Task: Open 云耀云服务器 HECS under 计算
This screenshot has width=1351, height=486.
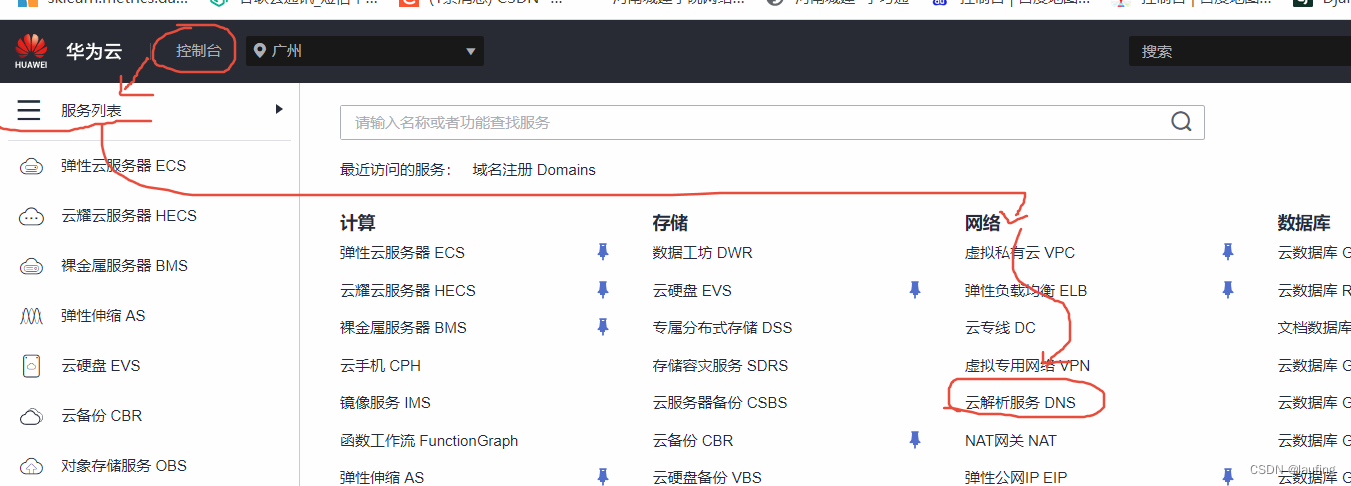Action: pyautogui.click(x=408, y=291)
